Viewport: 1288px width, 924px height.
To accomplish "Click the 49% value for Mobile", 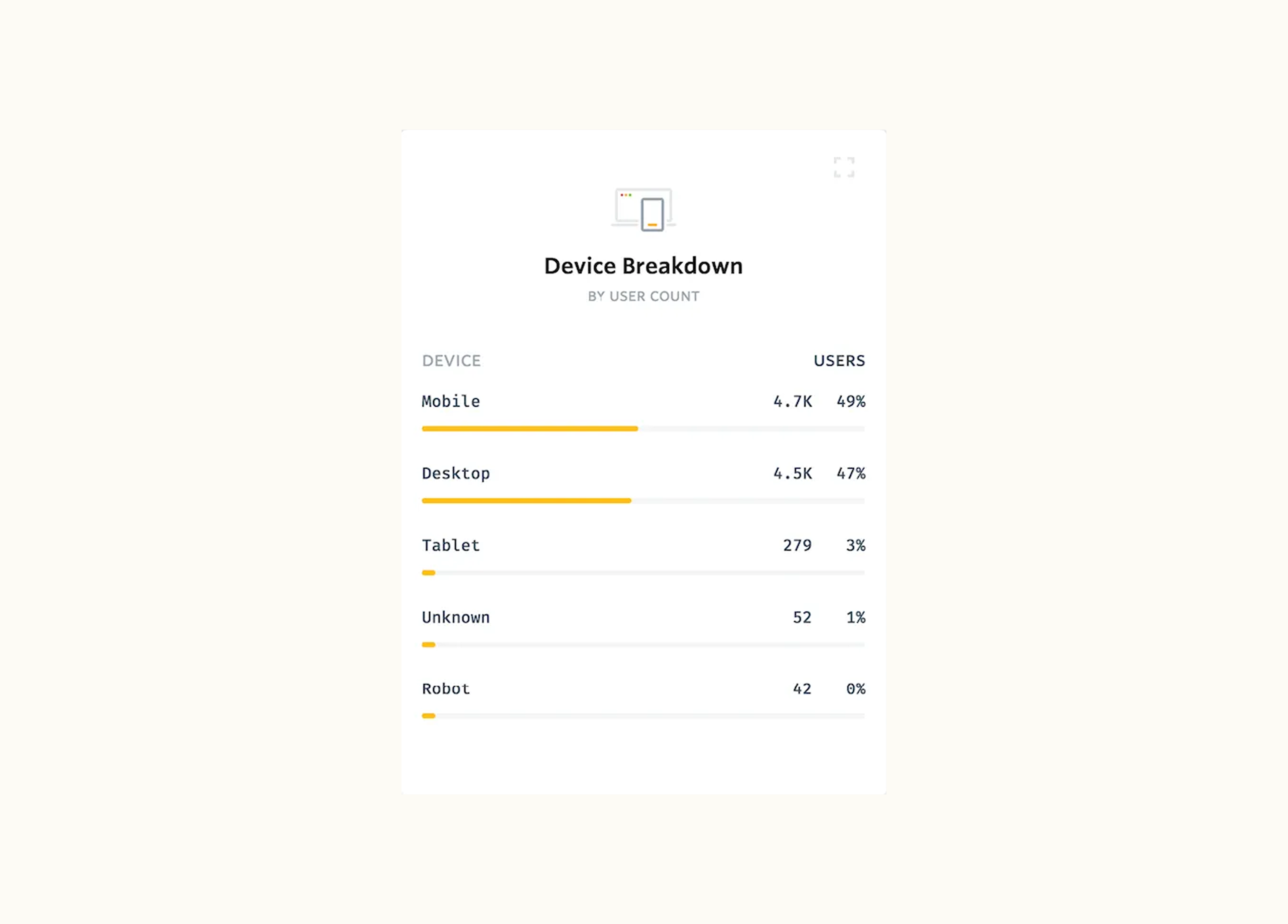I will coord(850,402).
